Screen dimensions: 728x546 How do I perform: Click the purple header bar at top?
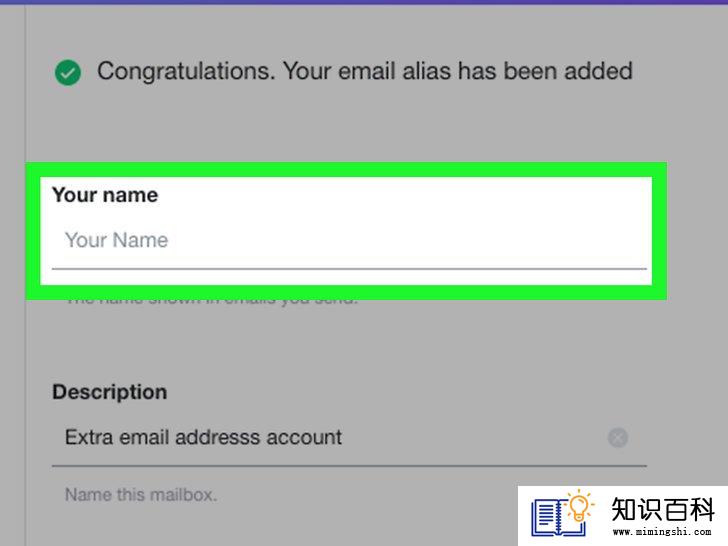364,2
